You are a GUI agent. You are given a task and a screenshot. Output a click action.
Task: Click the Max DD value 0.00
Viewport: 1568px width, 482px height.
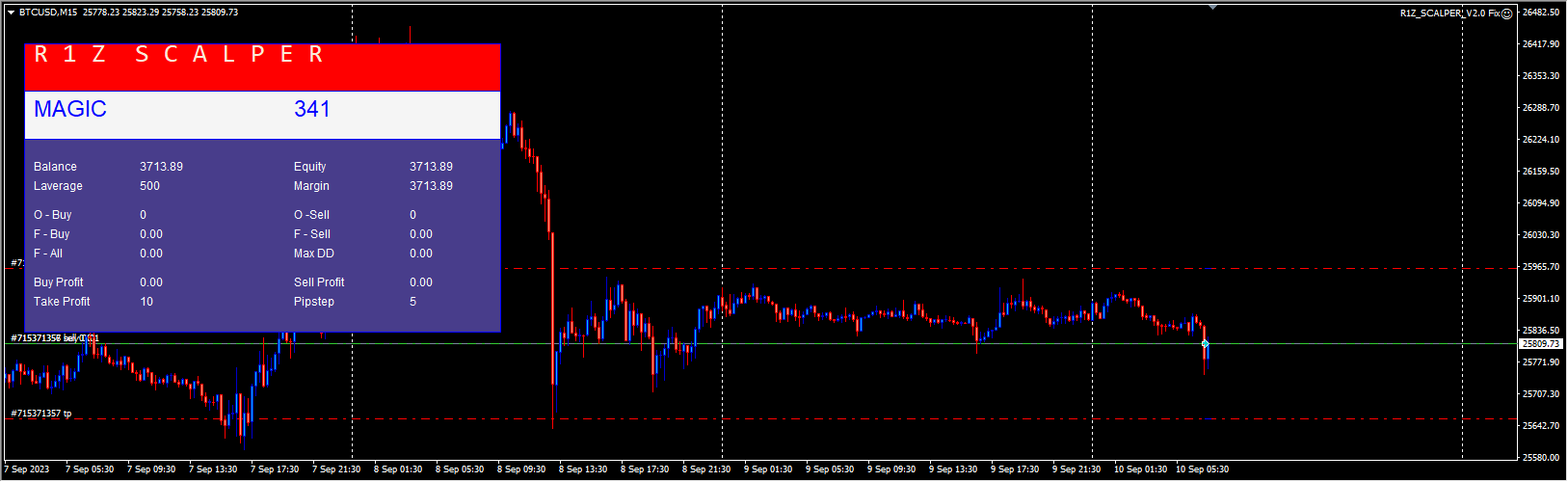[x=421, y=254]
